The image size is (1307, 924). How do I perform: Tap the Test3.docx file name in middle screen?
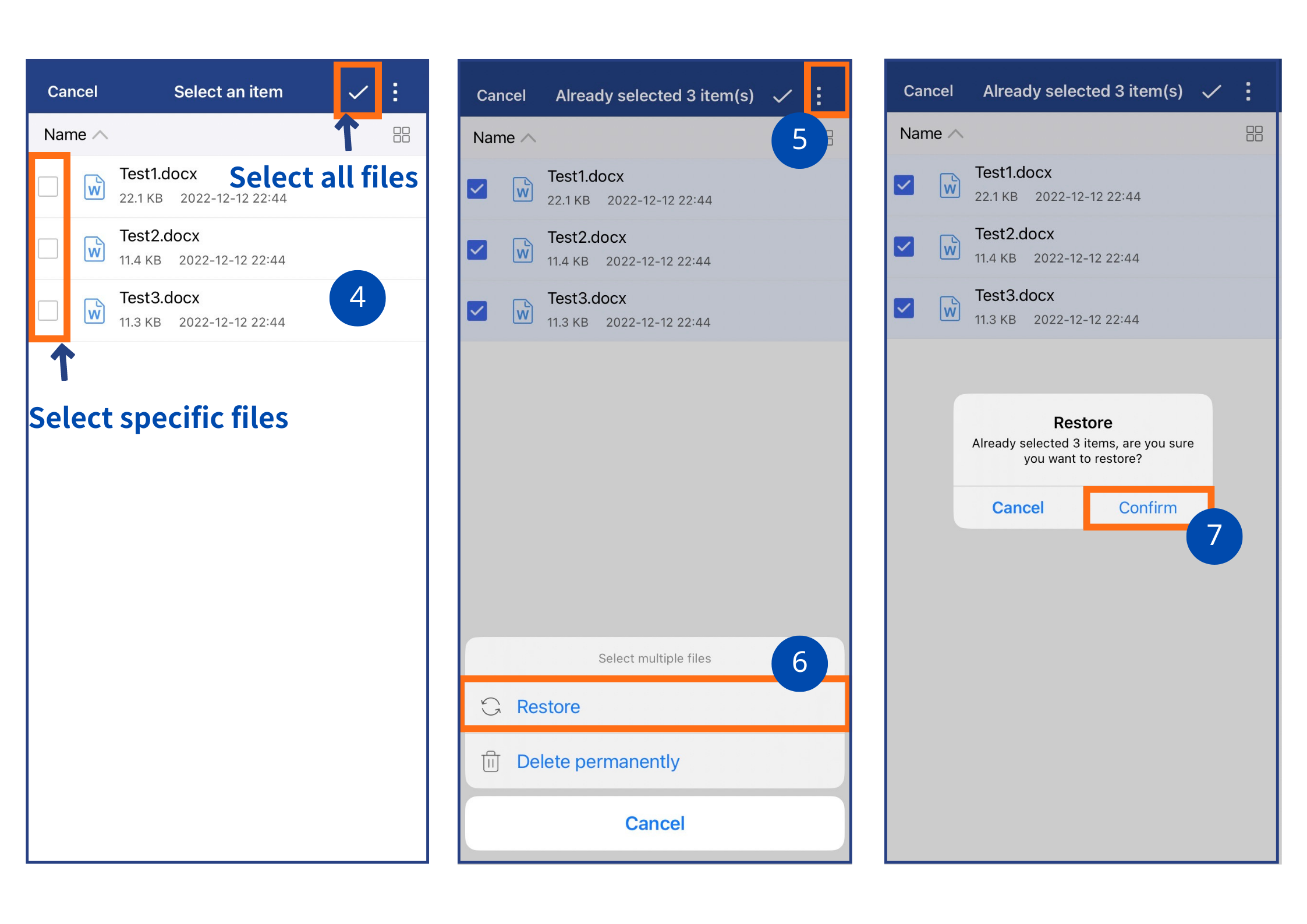coord(586,299)
